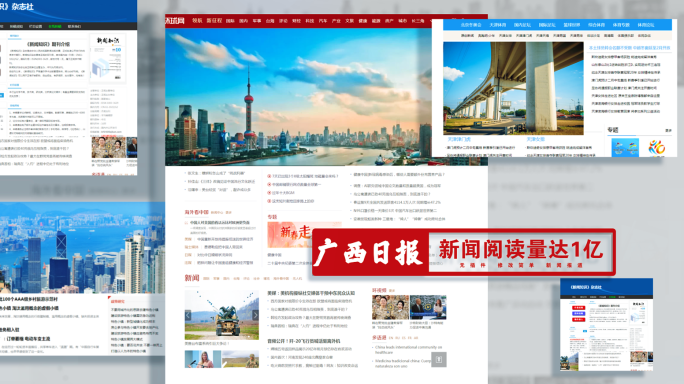
Task: Select 能源 in the red navigation bar
Action: pos(376,21)
